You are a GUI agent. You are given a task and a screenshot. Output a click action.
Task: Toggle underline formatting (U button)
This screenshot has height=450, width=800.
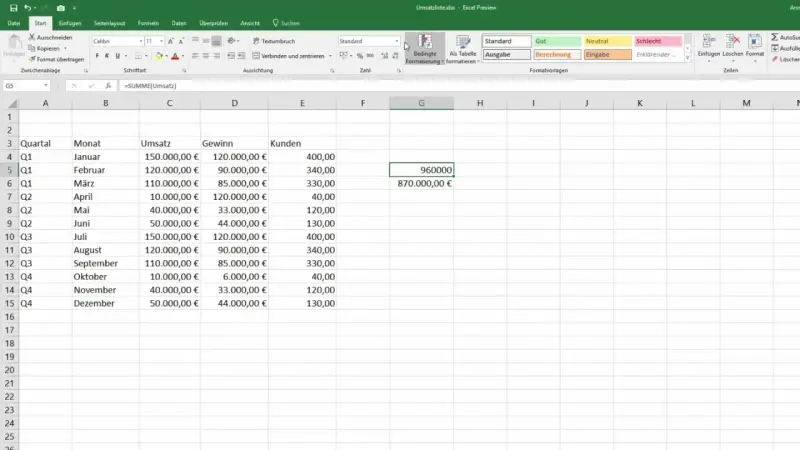tap(117, 56)
